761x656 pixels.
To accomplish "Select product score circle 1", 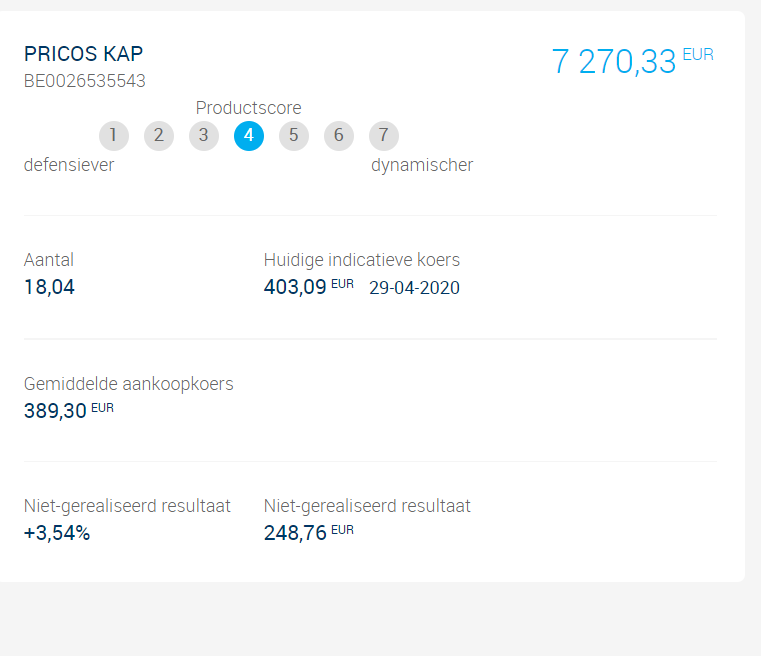I will [x=114, y=136].
